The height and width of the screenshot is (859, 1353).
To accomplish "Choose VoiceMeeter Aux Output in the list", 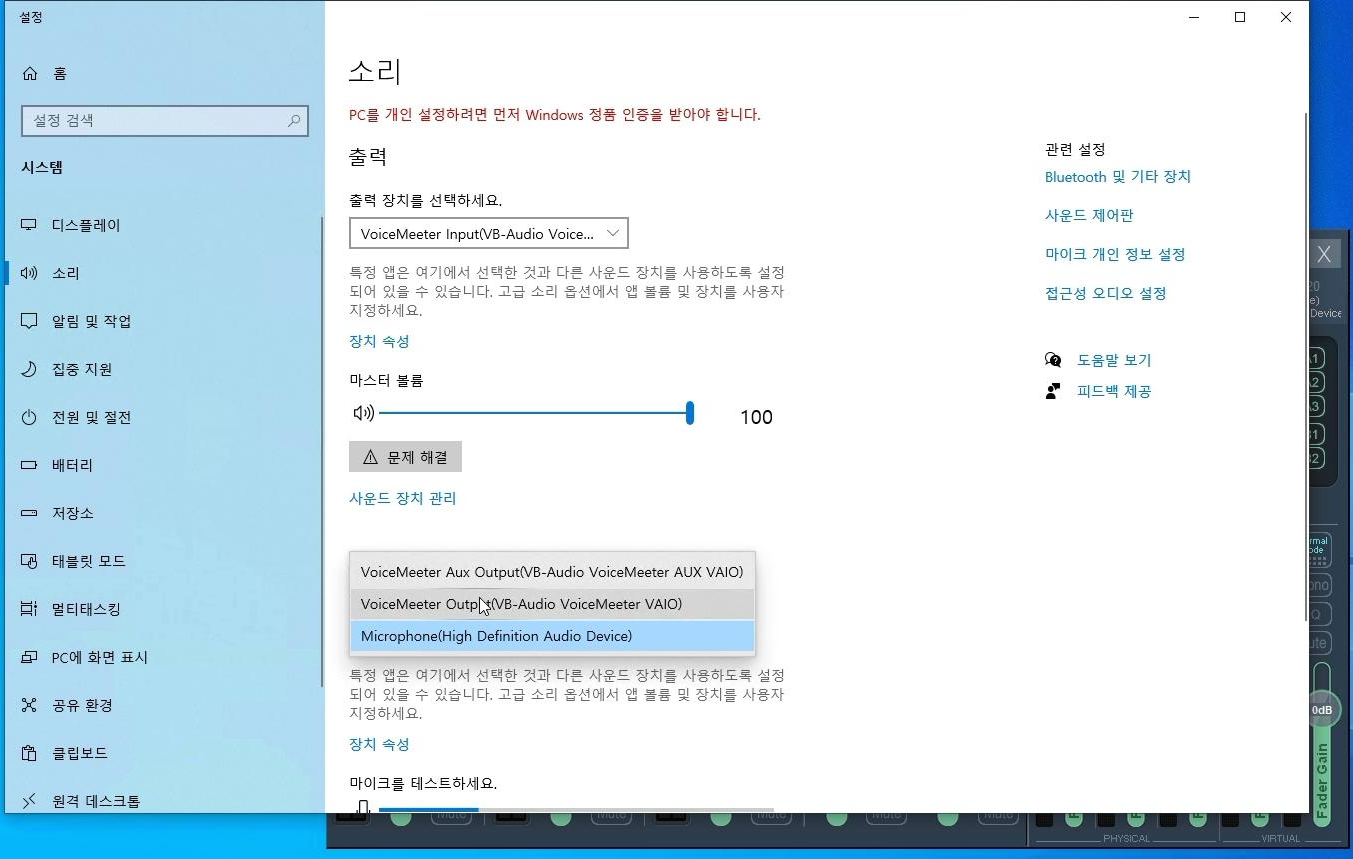I will click(x=552, y=573).
